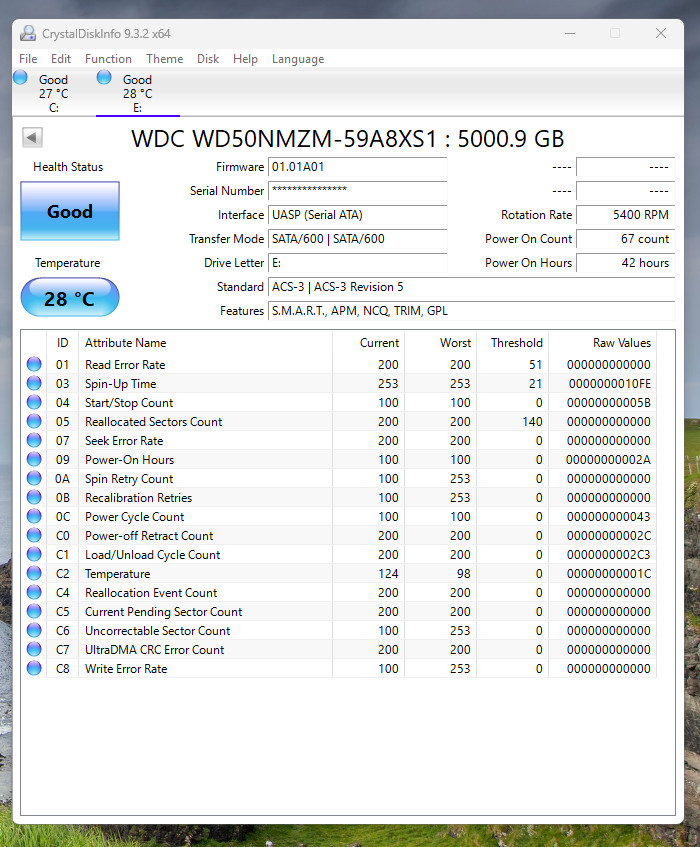The width and height of the screenshot is (700, 847).
Task: Open the Disk menu
Action: (x=208, y=59)
